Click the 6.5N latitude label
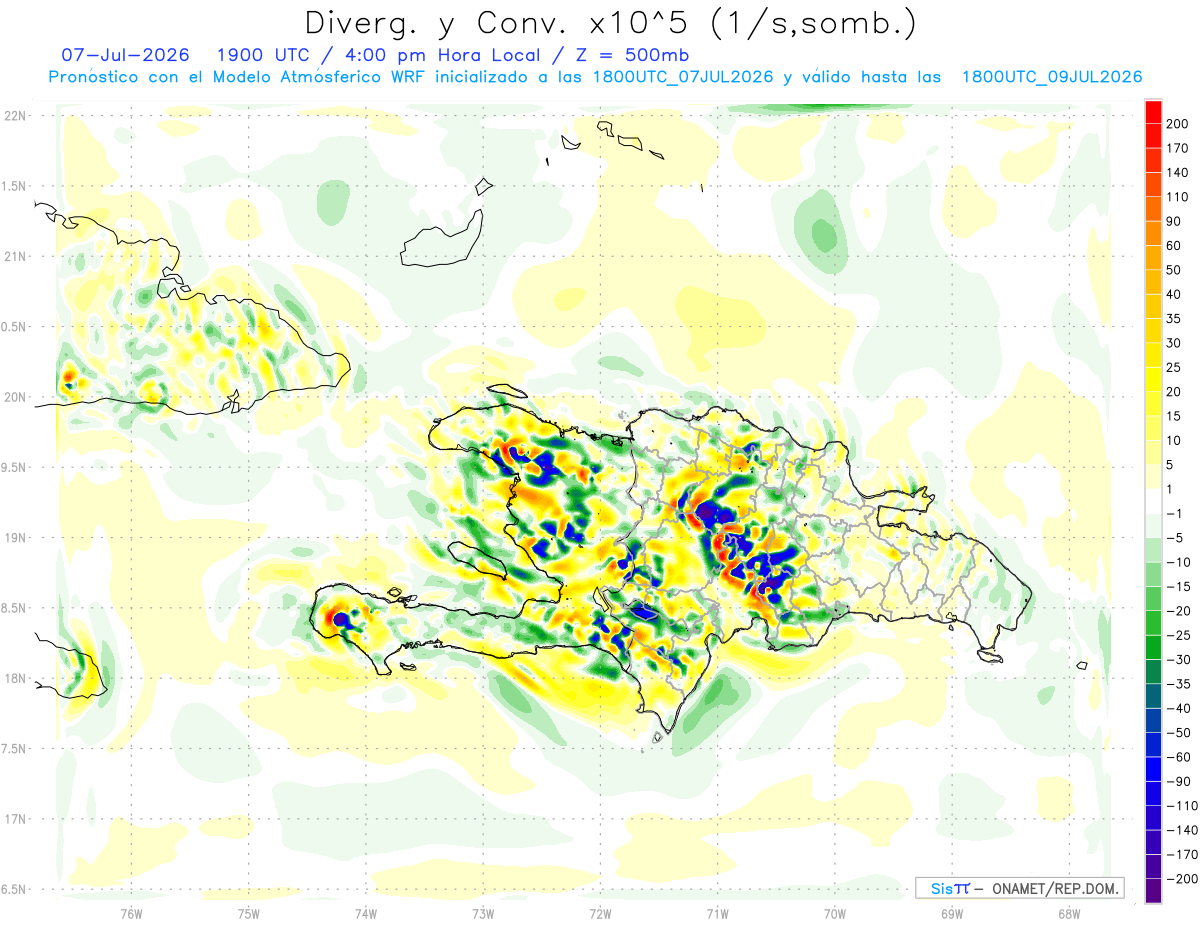The width and height of the screenshot is (1200, 927). (x=14, y=889)
